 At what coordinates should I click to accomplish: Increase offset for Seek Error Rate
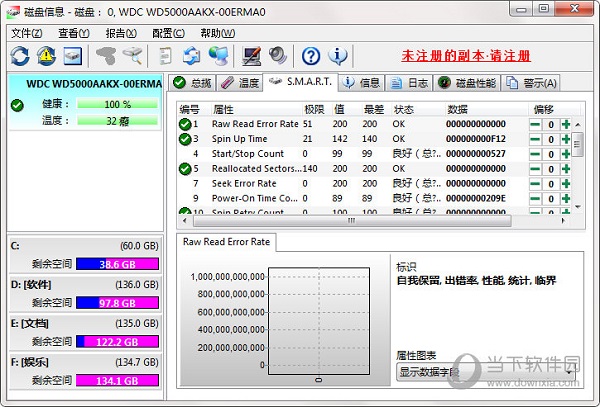[x=566, y=184]
